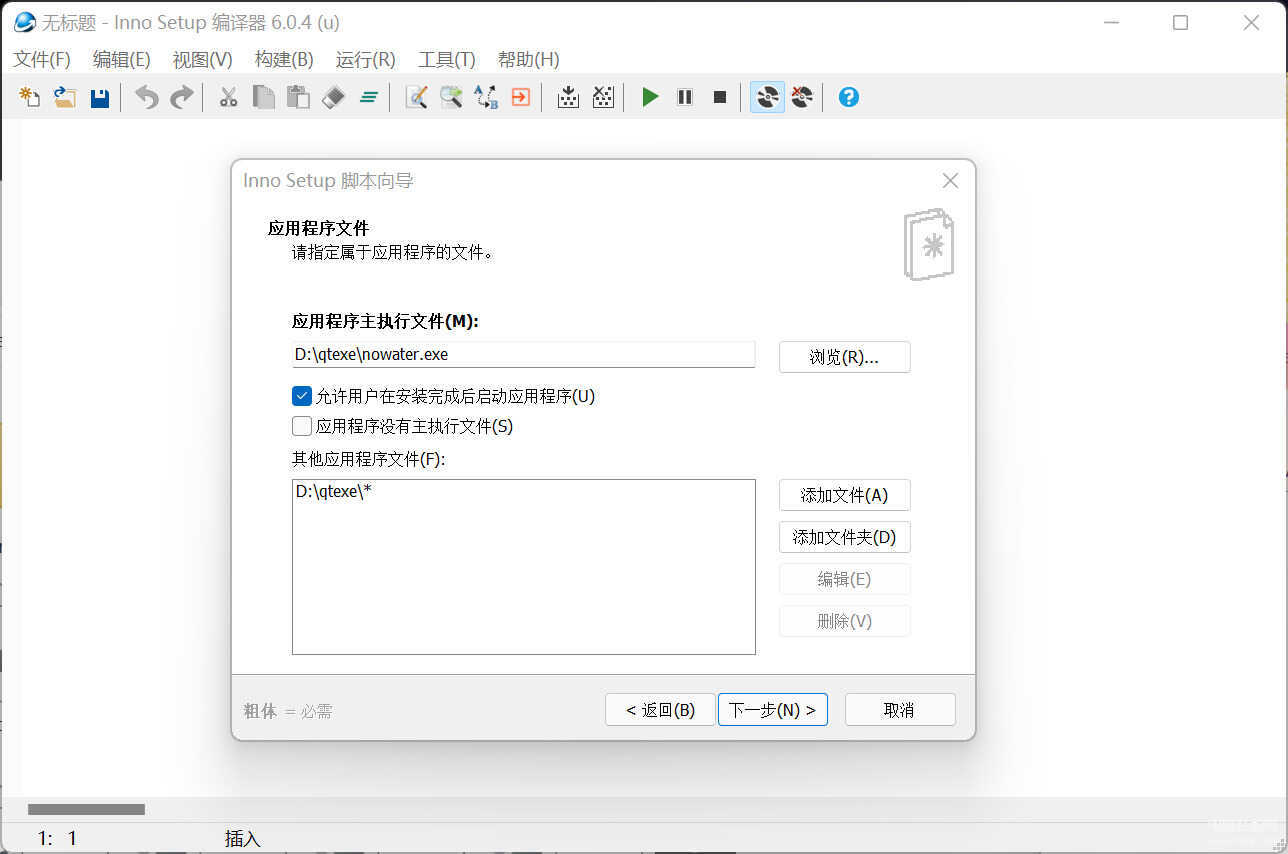
Task: Click the main executable path input field
Action: coord(524,354)
